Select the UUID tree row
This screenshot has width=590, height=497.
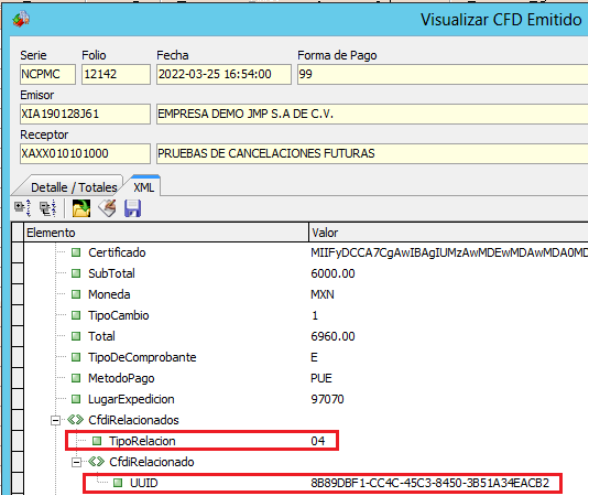(x=322, y=483)
